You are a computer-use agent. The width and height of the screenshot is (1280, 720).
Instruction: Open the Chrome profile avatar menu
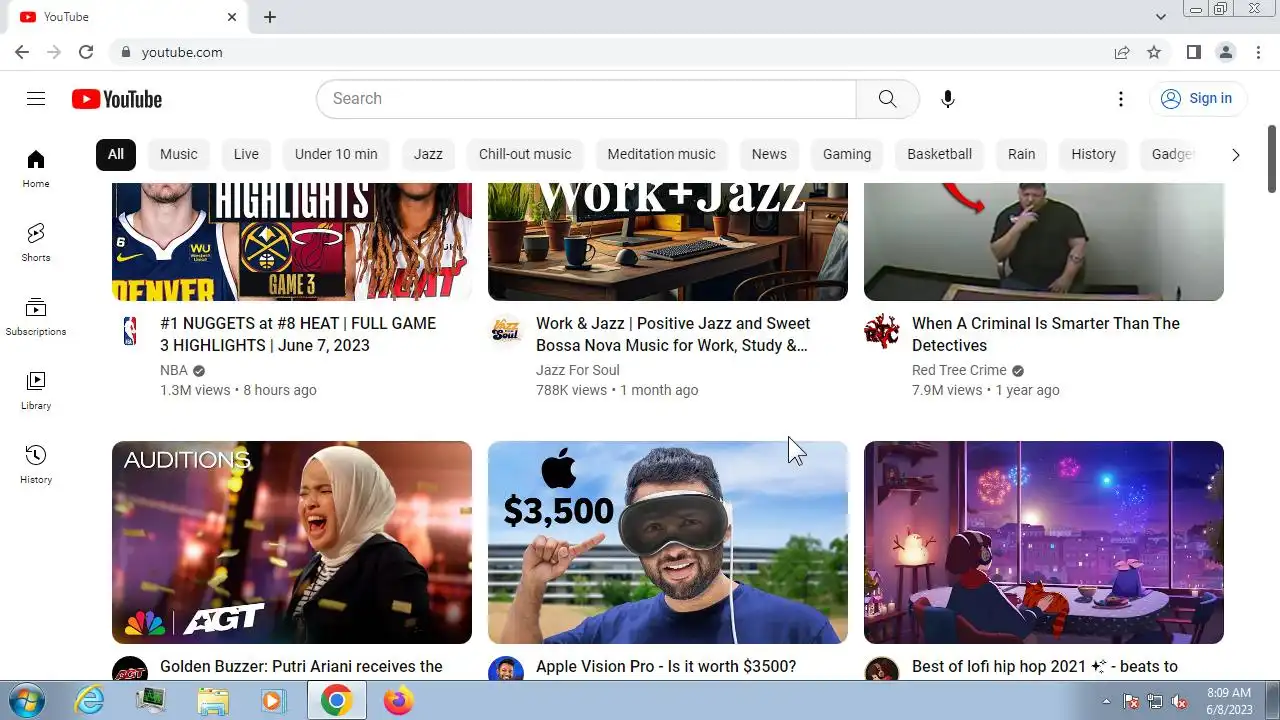coord(1225,52)
